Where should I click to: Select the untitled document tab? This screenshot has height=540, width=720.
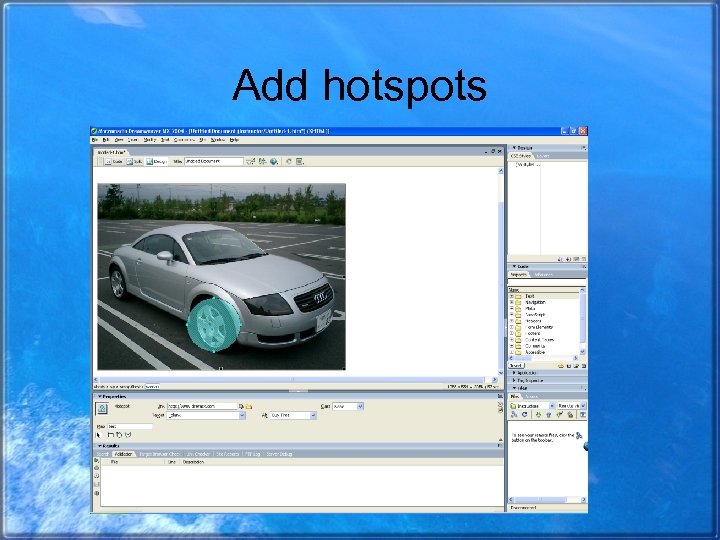(x=112, y=152)
